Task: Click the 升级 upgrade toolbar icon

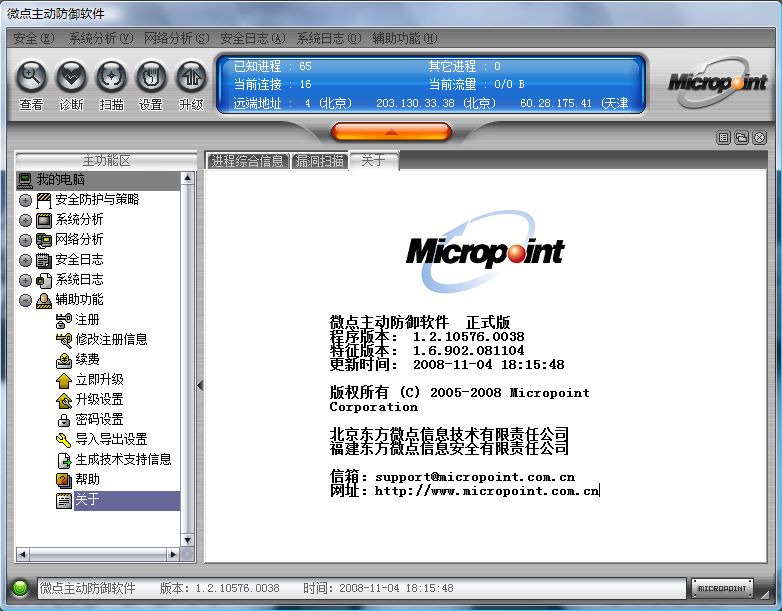Action: [x=191, y=76]
